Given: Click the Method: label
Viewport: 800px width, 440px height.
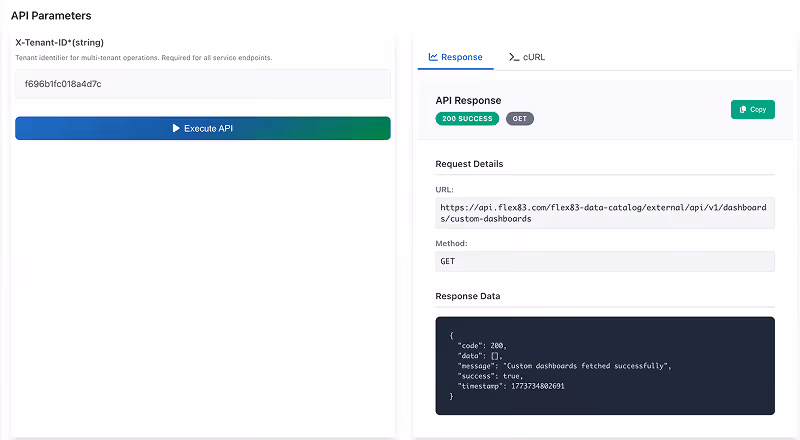Looking at the screenshot, I should (x=451, y=243).
